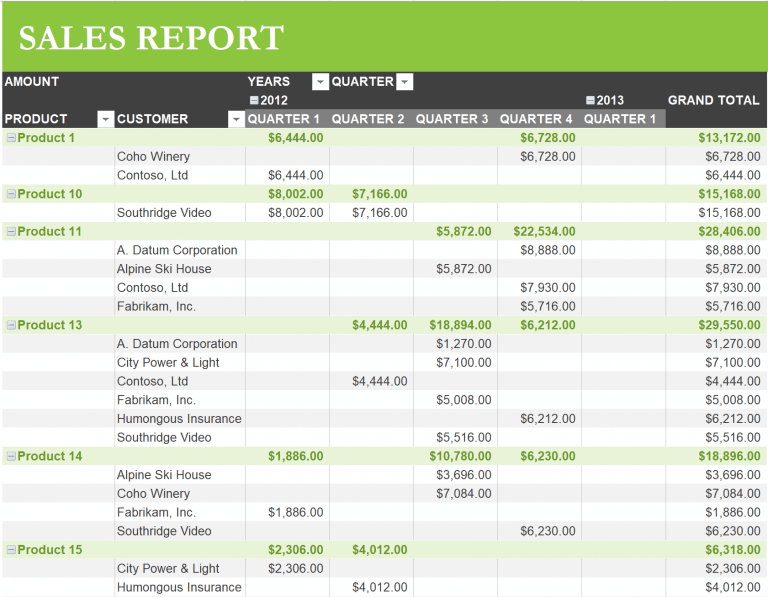This screenshot has width=768, height=597.
Task: Click the $1,886.00 Fabrikam Quarter 1 cell
Action: tap(296, 513)
